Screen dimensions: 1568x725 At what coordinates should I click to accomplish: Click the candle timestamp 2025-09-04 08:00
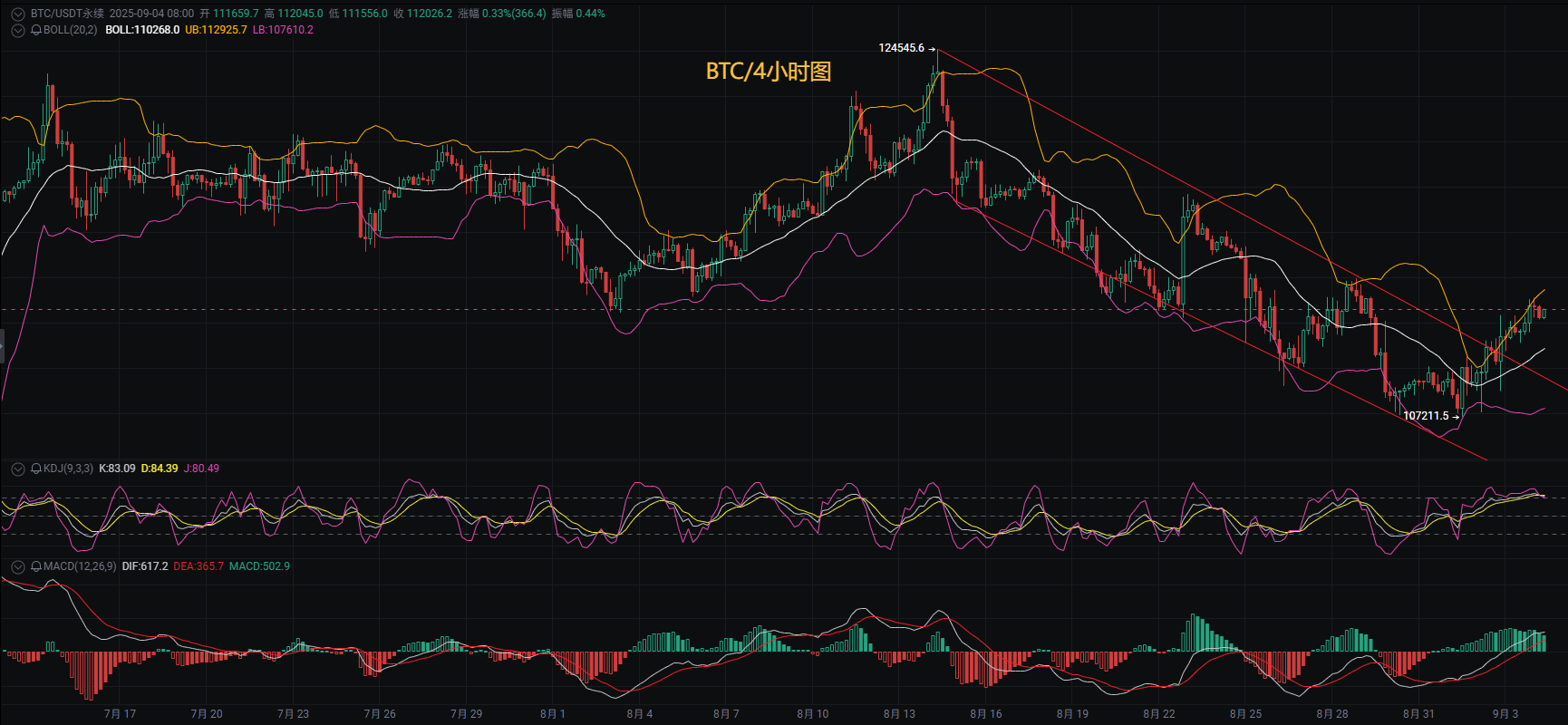pos(151,14)
